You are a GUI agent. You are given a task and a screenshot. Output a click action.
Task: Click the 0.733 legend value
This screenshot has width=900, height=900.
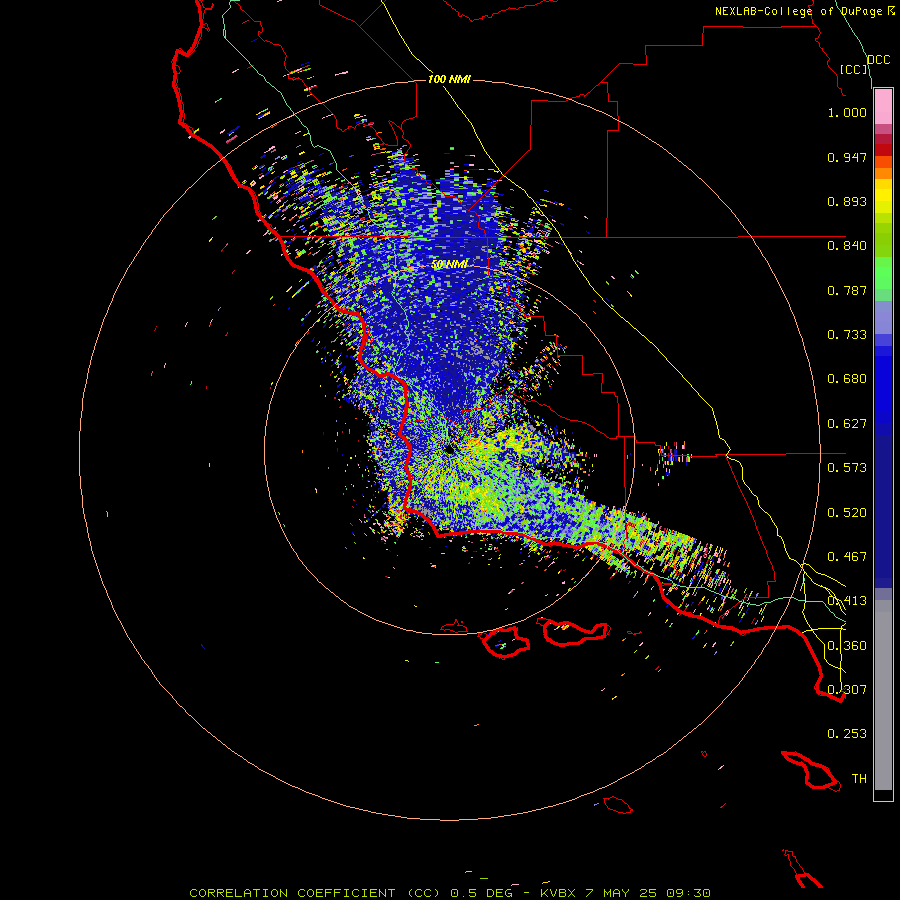point(847,335)
